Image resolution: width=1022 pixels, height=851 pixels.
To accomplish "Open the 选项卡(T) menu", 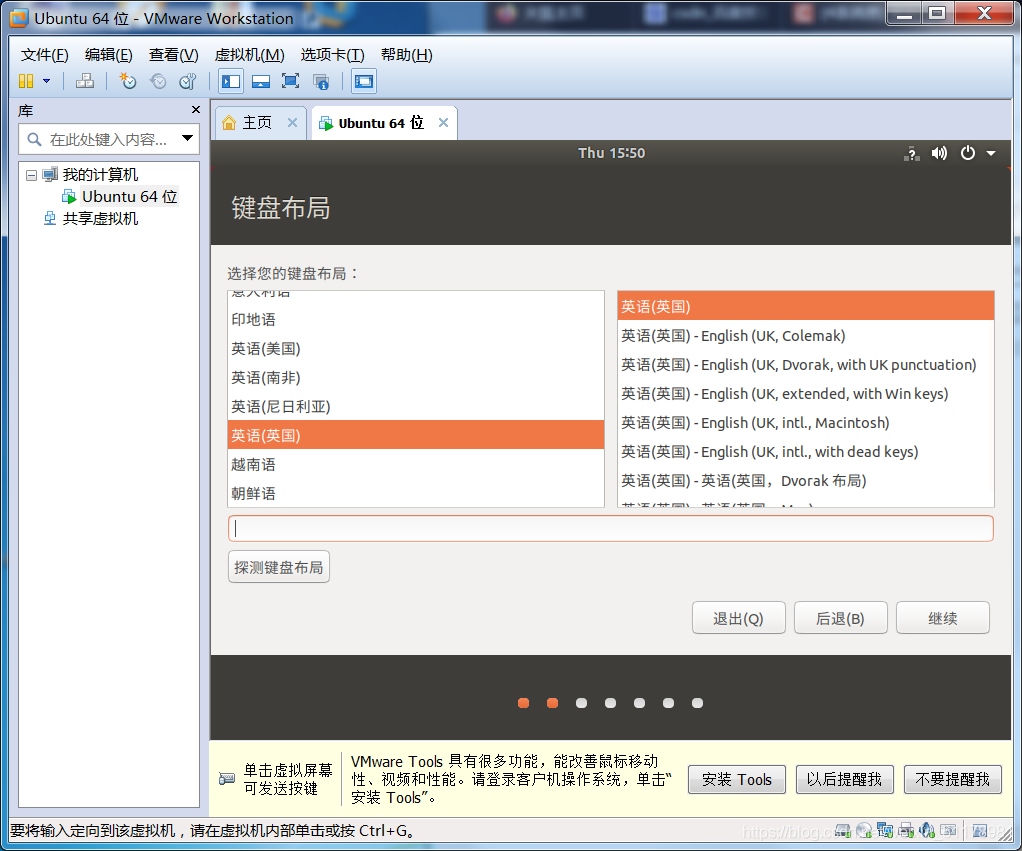I will 332,55.
